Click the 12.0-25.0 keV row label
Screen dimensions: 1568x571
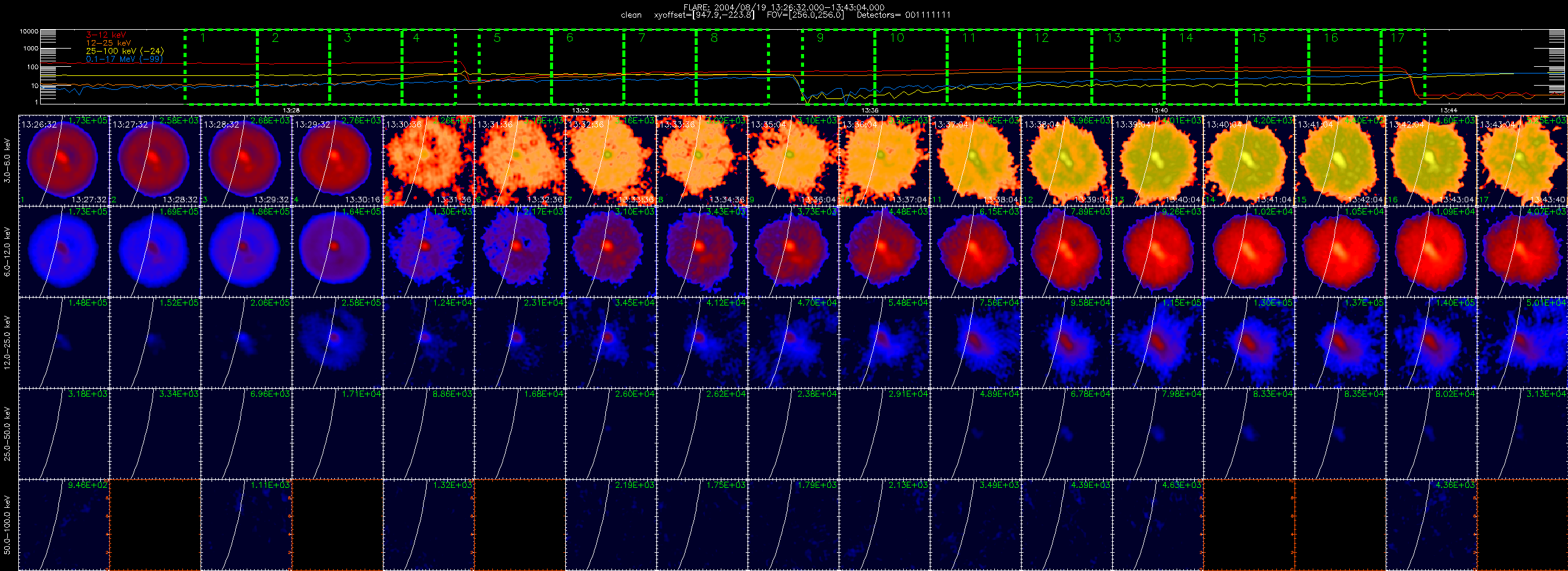[x=7, y=343]
